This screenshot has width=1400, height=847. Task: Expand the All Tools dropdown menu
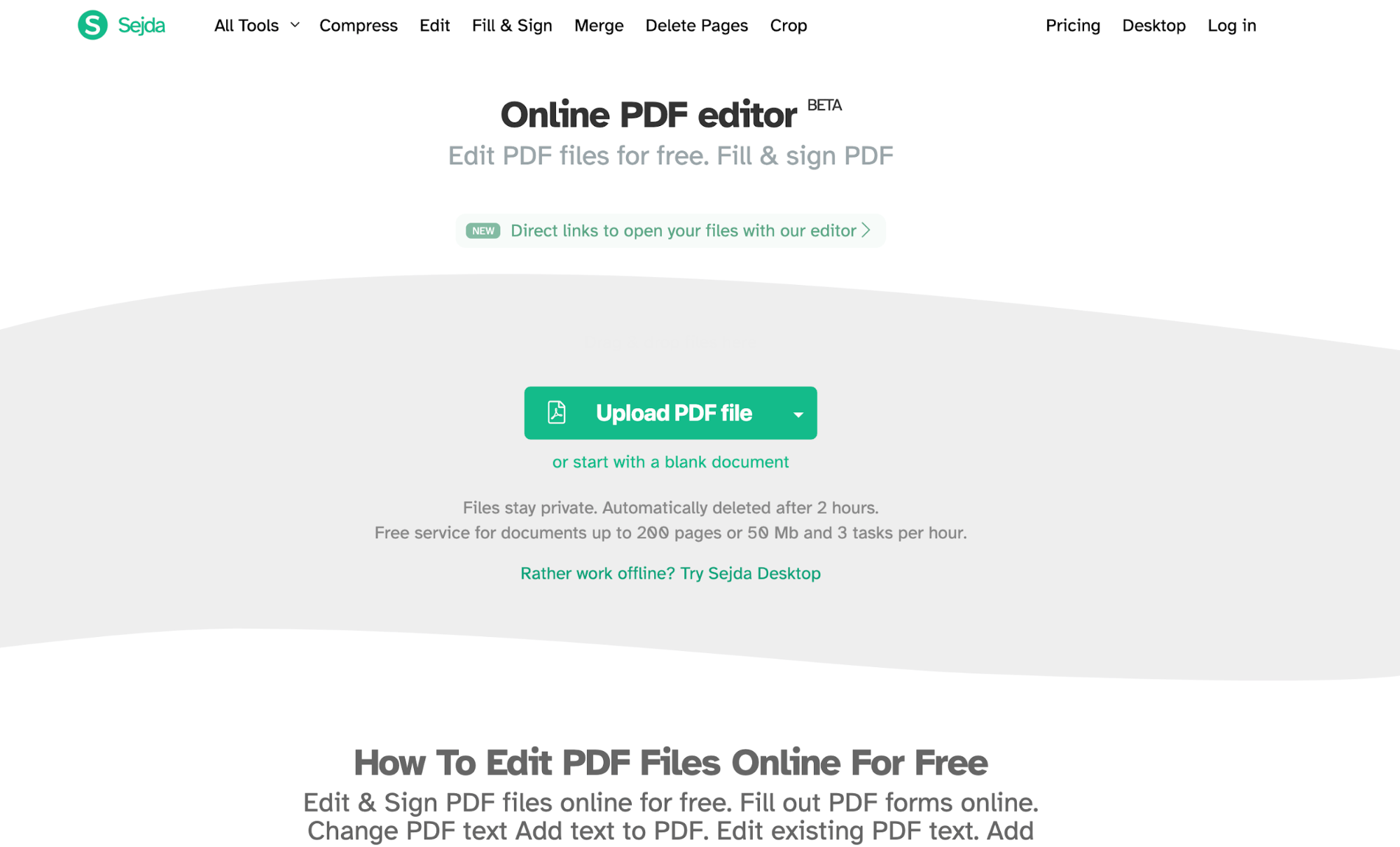click(256, 25)
